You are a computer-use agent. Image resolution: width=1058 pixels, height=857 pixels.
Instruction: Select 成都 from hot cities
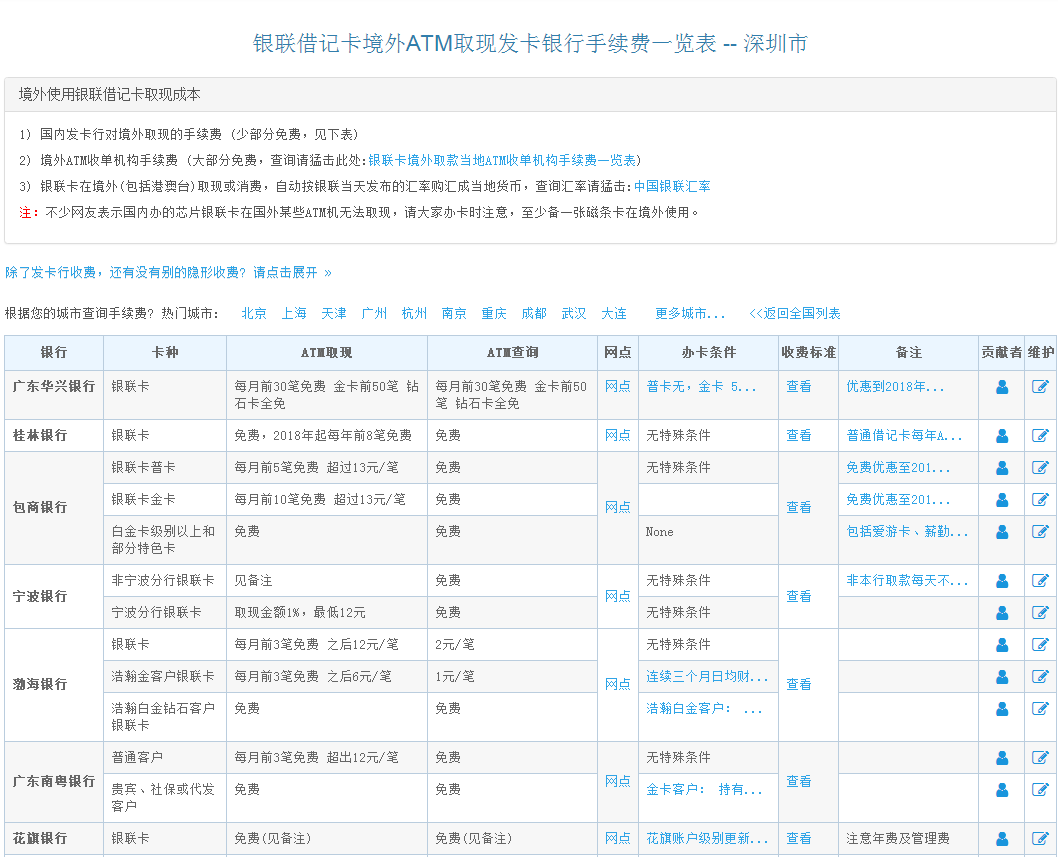(534, 313)
